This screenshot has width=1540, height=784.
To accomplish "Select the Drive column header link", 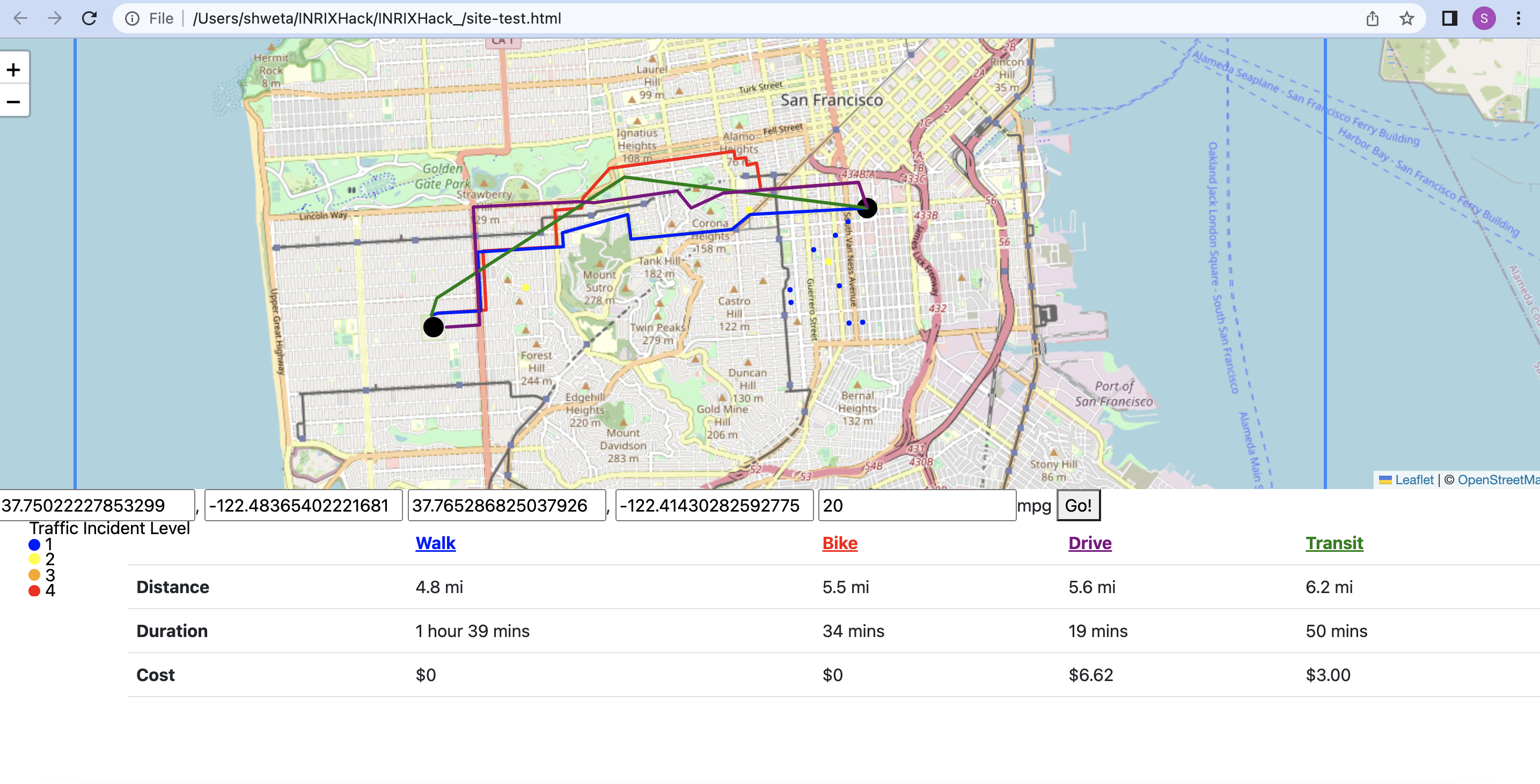I will coord(1089,543).
